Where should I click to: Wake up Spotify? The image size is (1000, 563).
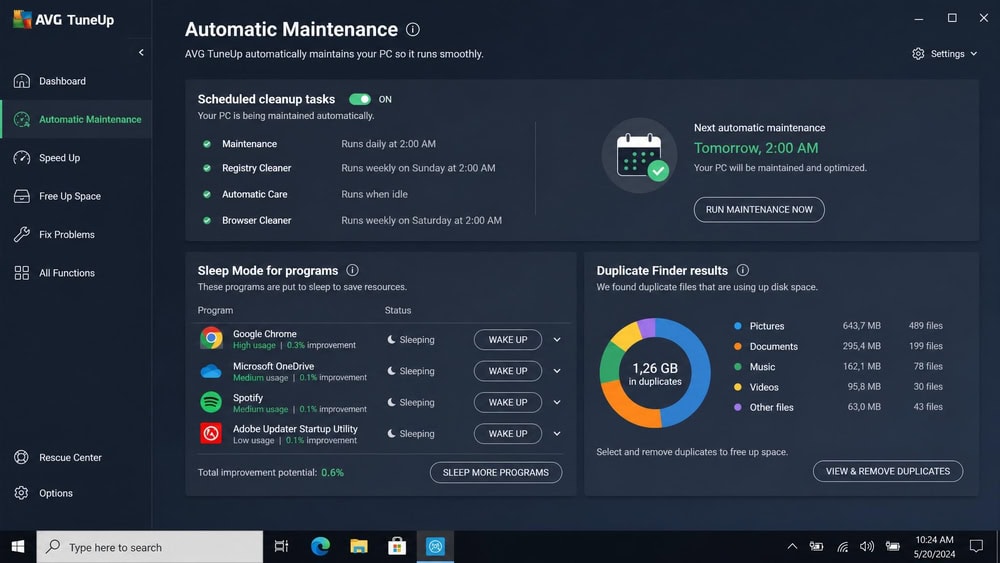point(508,402)
